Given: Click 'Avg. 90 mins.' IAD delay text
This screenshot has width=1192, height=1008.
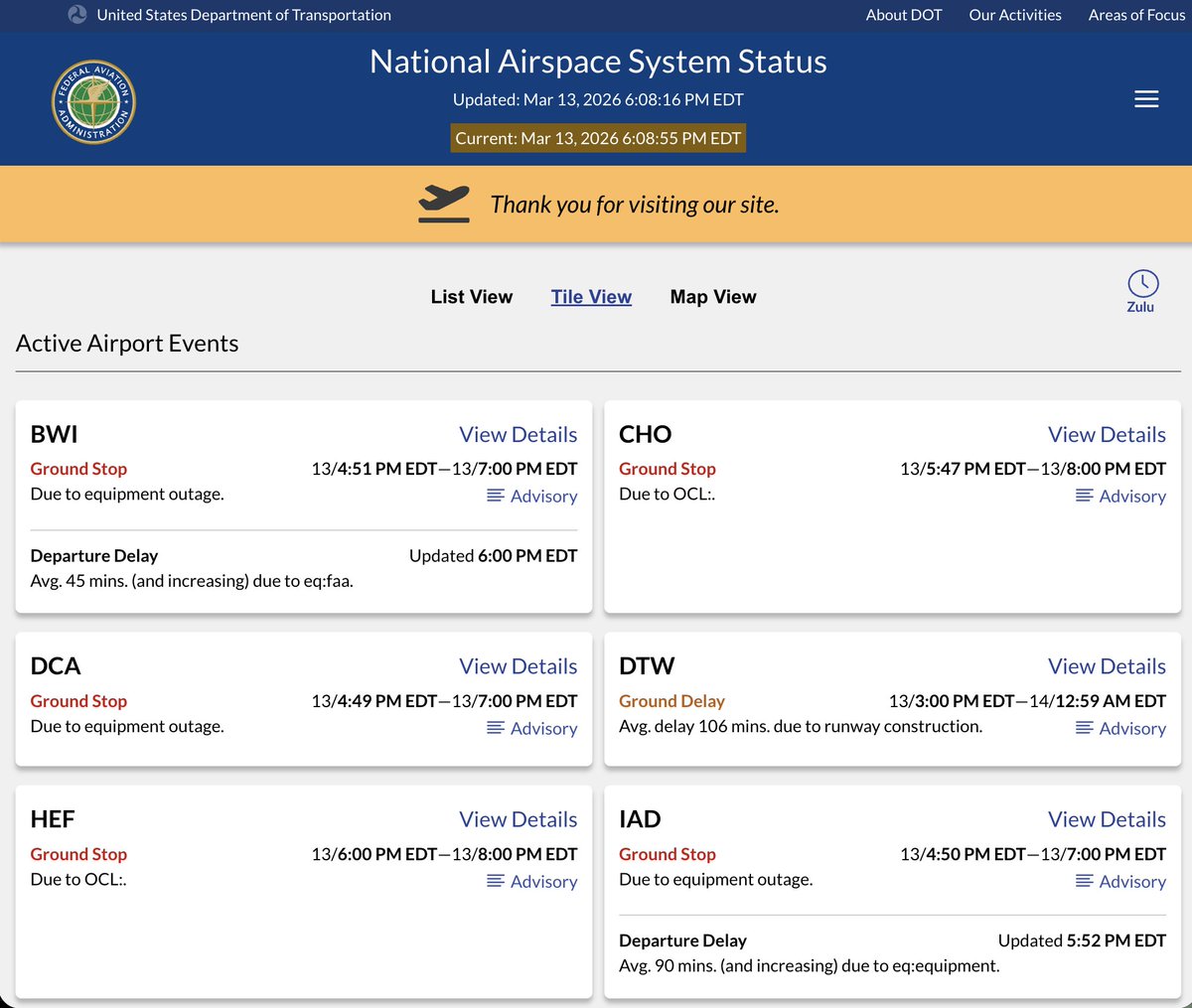Looking at the screenshot, I should [x=810, y=966].
